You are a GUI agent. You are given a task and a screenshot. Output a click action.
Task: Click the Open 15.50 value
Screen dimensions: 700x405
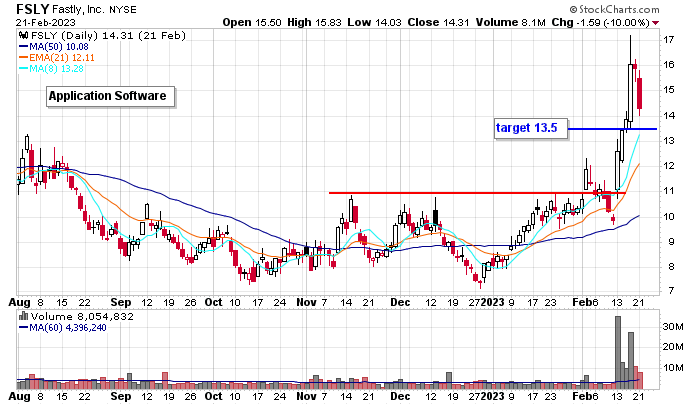tap(252, 22)
